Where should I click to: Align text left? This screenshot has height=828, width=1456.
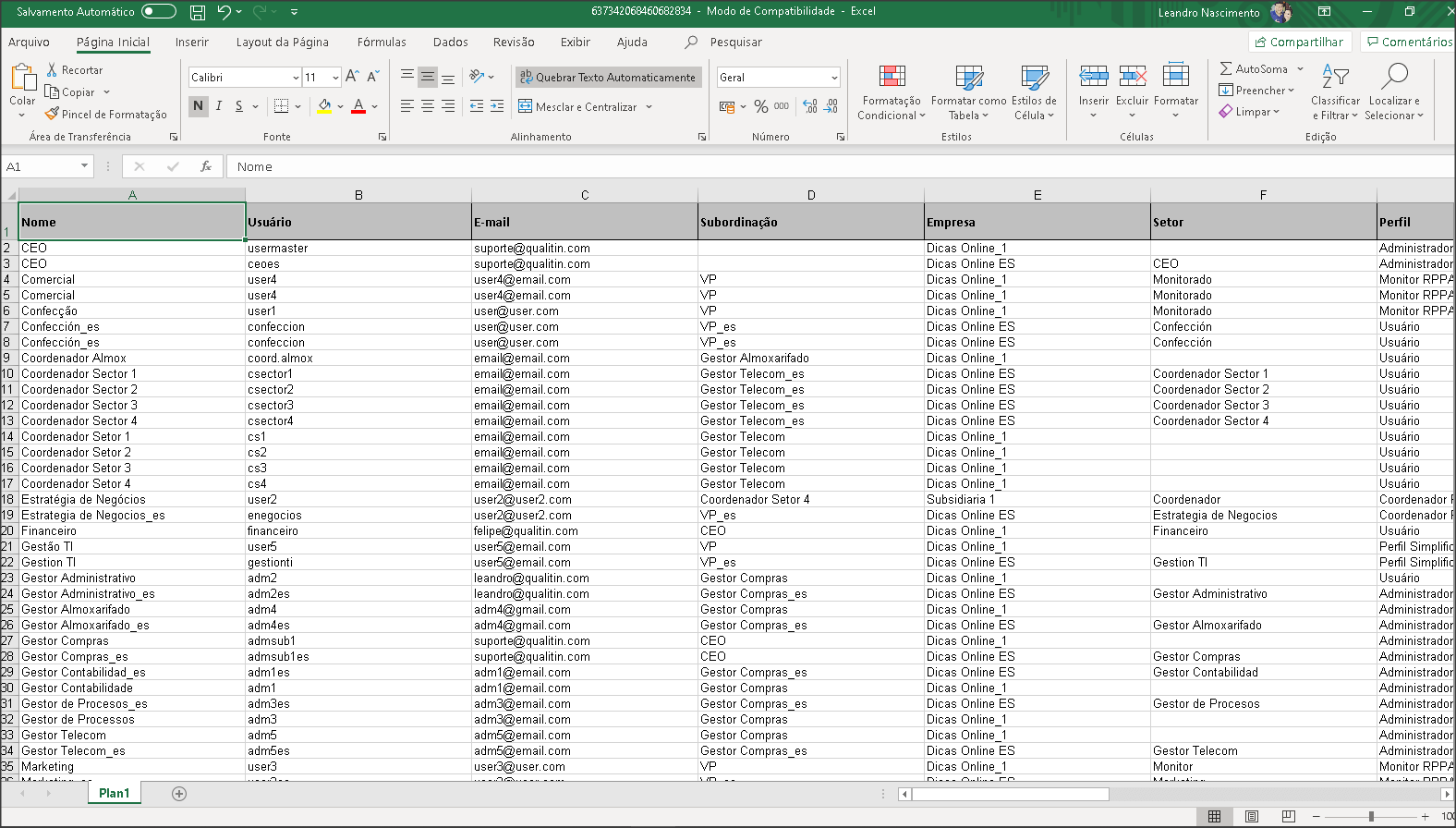(x=406, y=106)
